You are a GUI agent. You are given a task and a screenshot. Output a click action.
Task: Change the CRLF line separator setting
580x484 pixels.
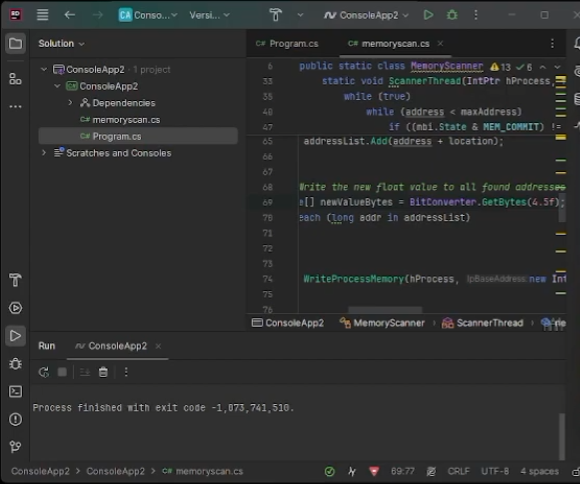tap(458, 471)
